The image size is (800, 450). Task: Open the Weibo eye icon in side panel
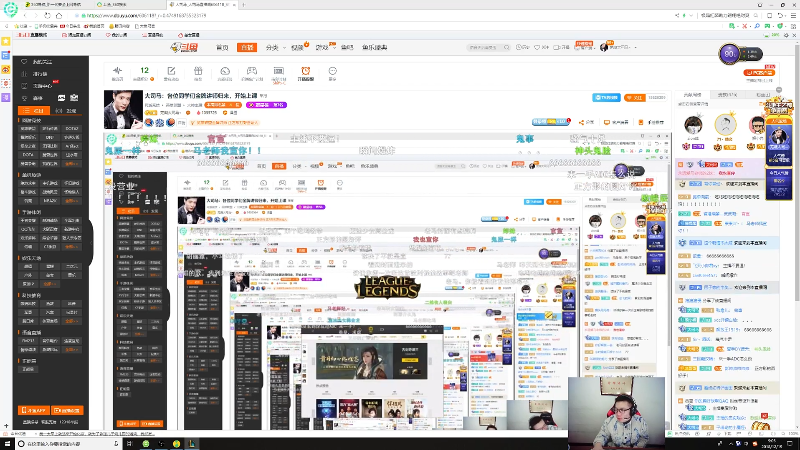coord(6,69)
